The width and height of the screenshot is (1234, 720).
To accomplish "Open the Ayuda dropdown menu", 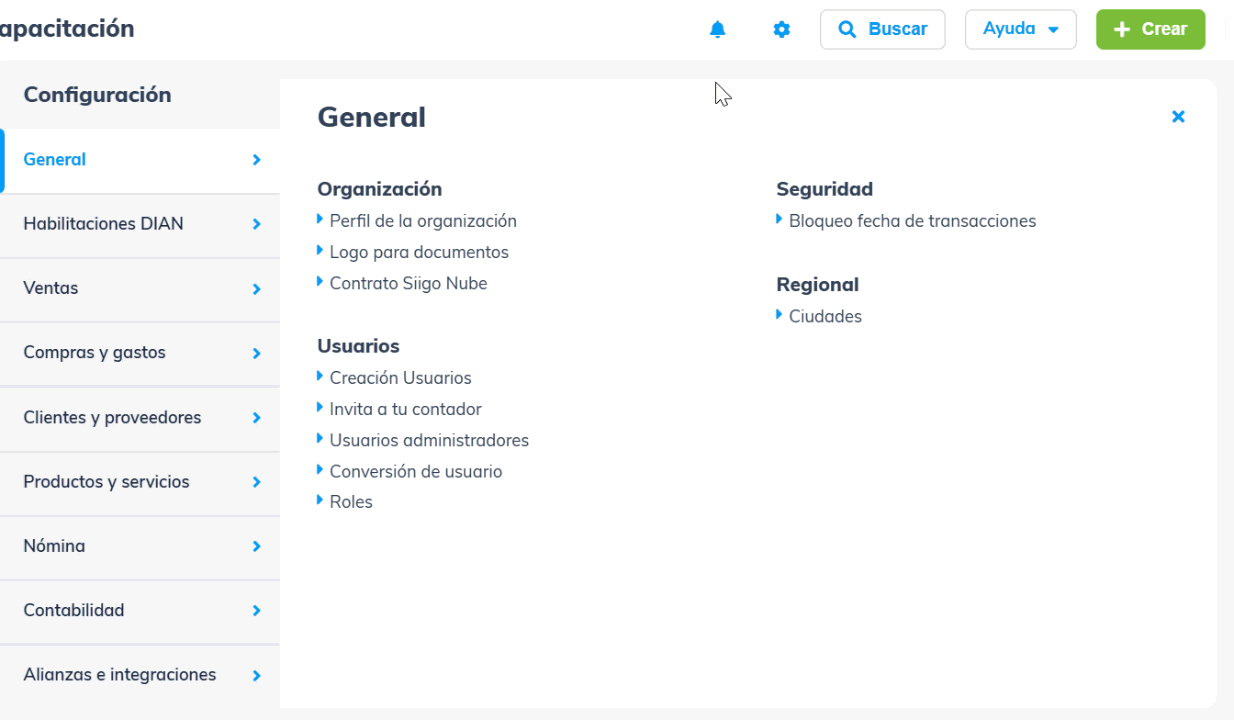I will tap(1020, 30).
